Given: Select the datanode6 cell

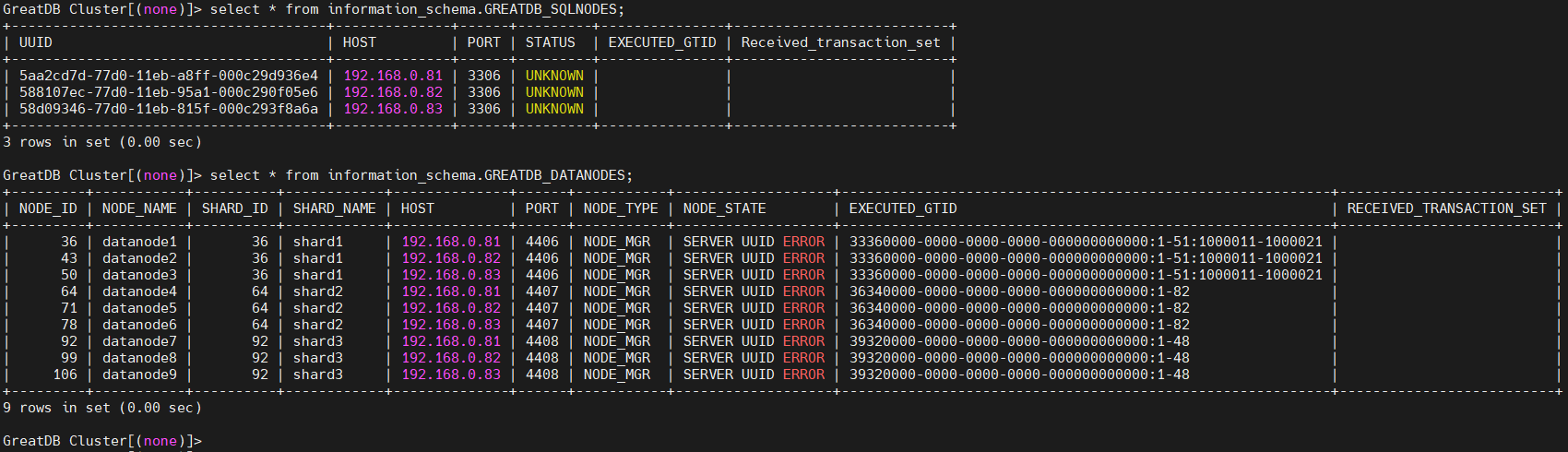Looking at the screenshot, I should click(x=139, y=325).
